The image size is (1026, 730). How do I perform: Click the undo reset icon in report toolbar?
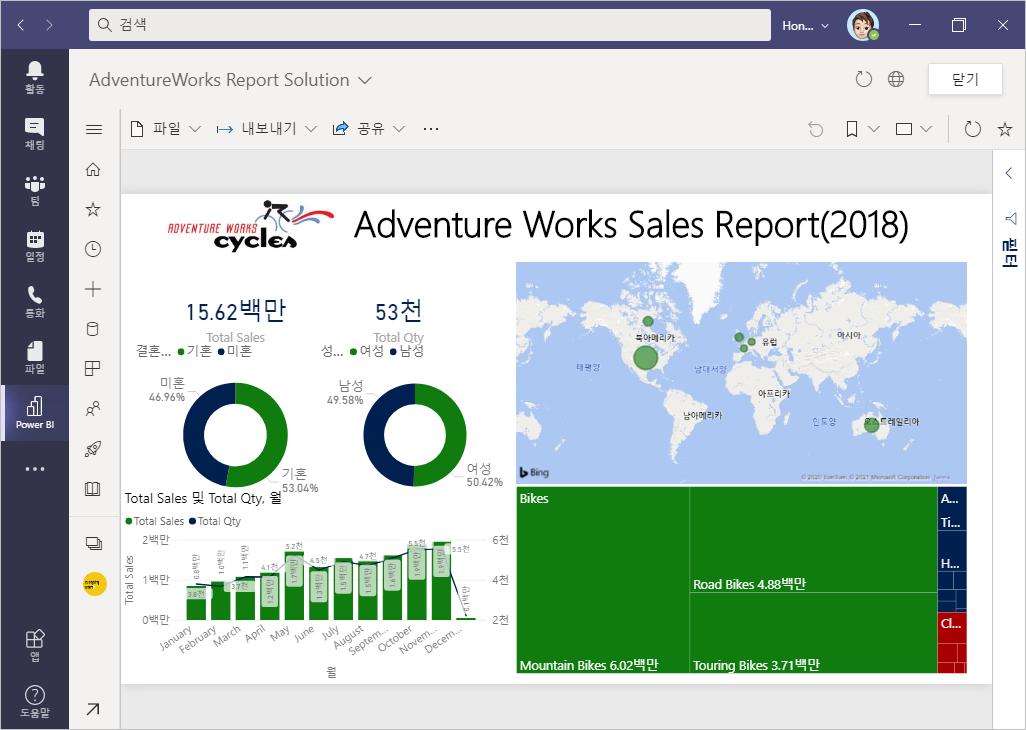(x=815, y=130)
